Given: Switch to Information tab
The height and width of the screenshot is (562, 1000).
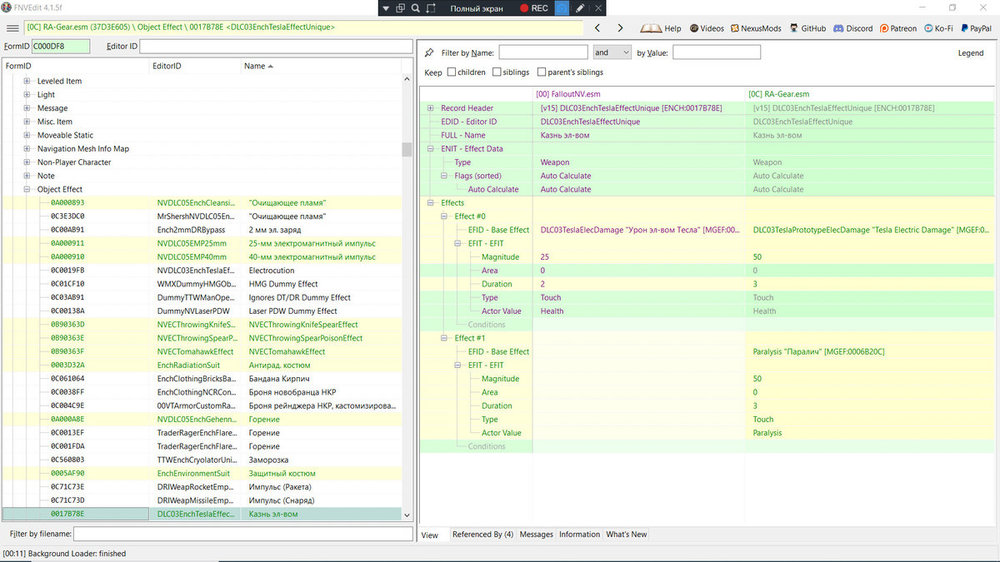Looking at the screenshot, I should 579,535.
